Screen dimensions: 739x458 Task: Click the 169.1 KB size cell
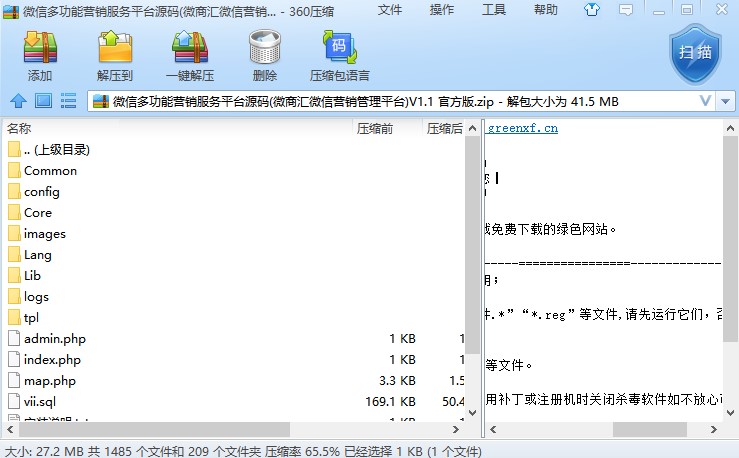tap(390, 401)
